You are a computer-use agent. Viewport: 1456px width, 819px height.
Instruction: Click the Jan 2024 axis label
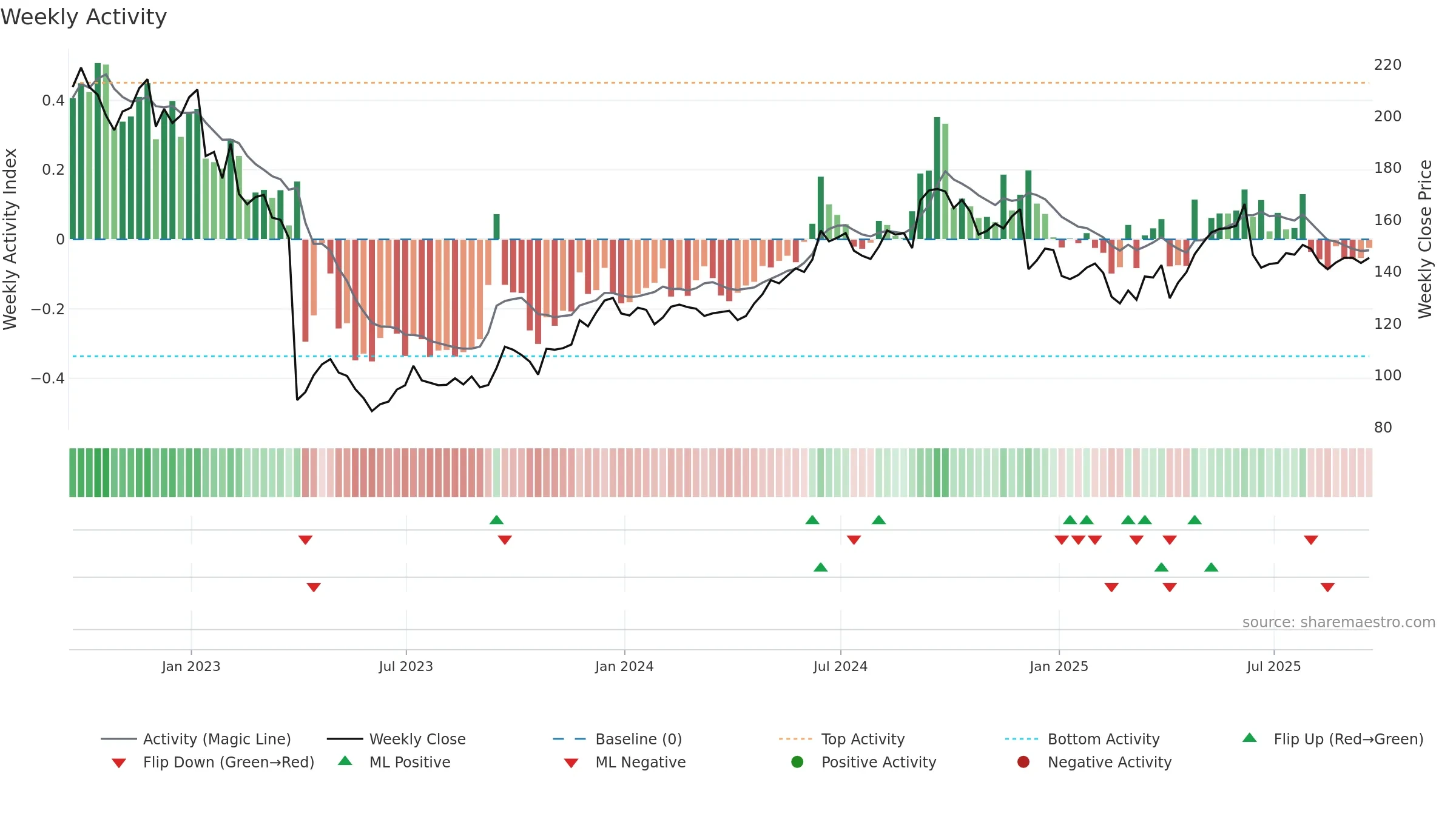(624, 667)
